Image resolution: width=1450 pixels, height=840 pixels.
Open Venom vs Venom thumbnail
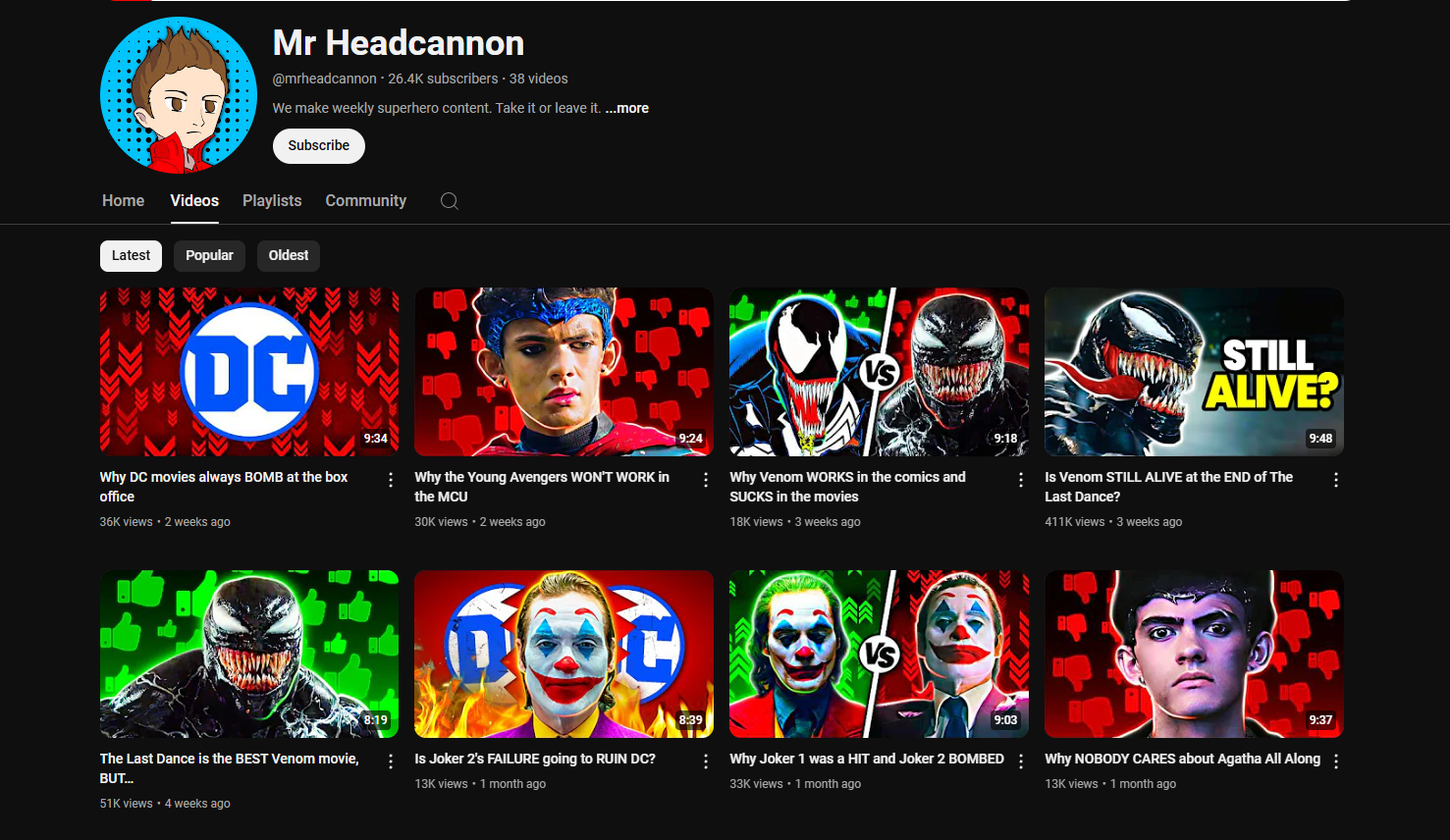pyautogui.click(x=880, y=372)
